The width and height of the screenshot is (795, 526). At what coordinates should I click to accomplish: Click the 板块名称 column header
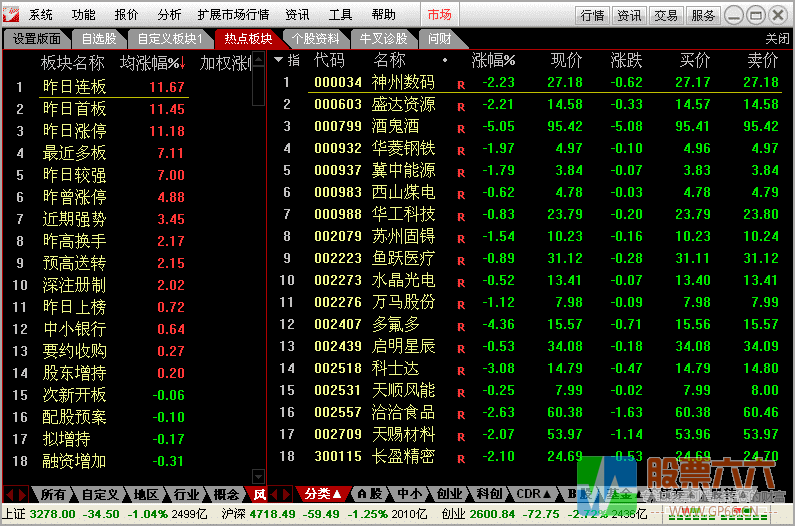point(73,63)
